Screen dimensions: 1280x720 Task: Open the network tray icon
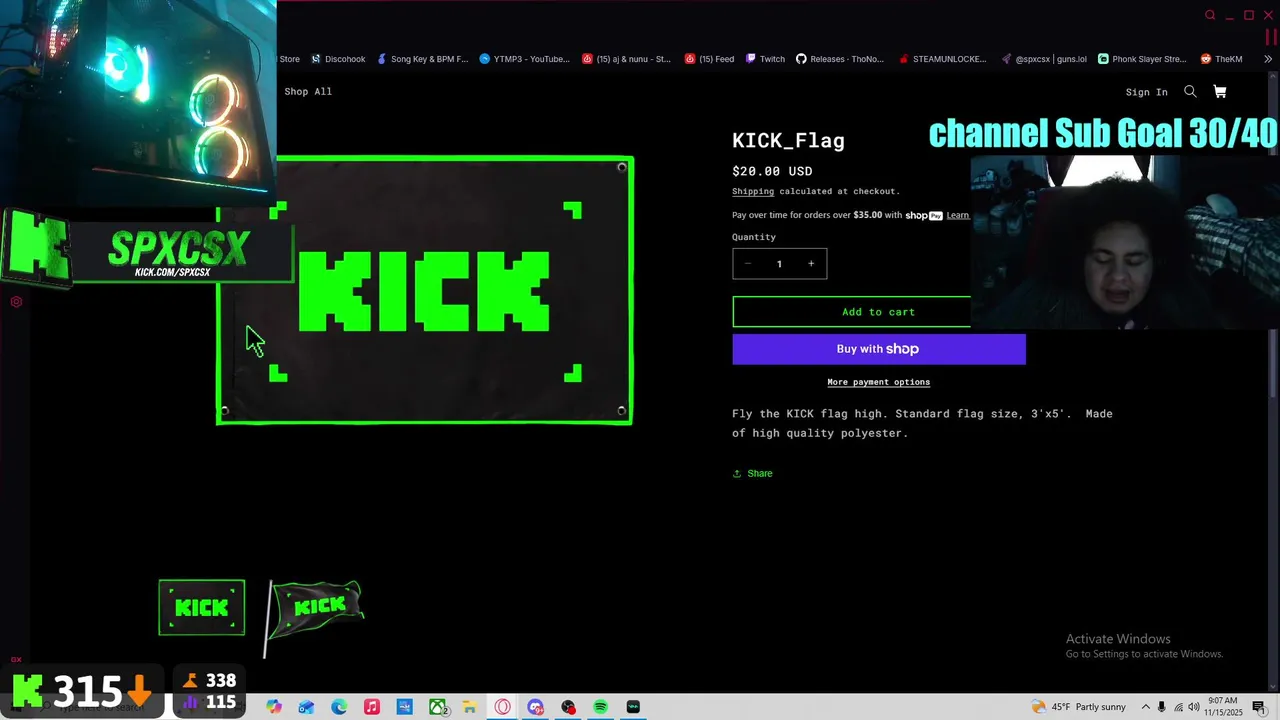coord(1178,707)
